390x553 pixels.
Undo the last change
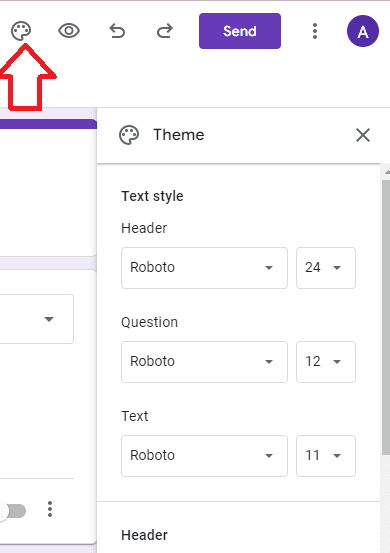click(x=117, y=31)
